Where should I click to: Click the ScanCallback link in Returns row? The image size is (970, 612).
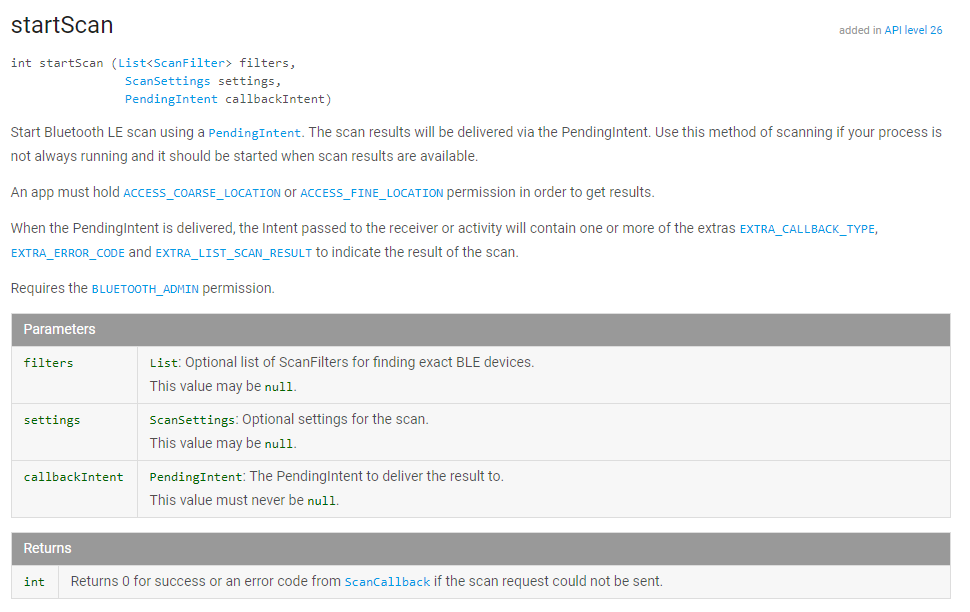click(x=387, y=582)
